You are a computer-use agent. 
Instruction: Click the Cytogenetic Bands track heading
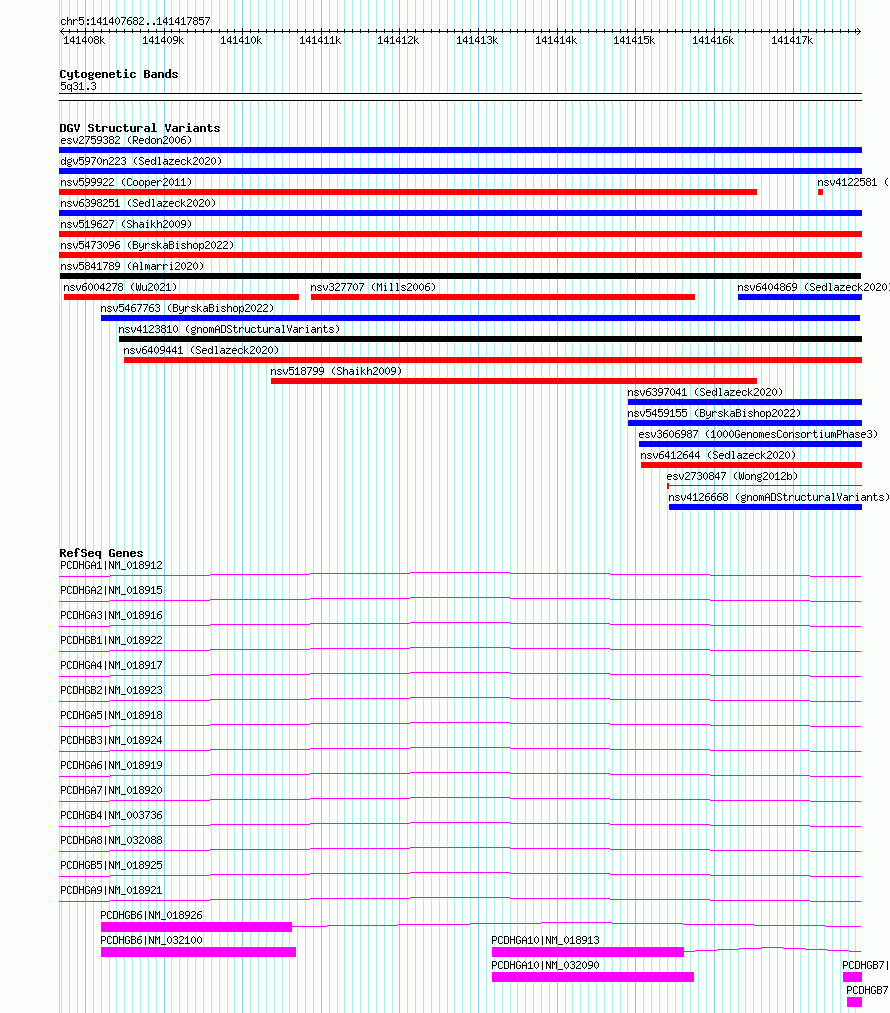point(119,74)
